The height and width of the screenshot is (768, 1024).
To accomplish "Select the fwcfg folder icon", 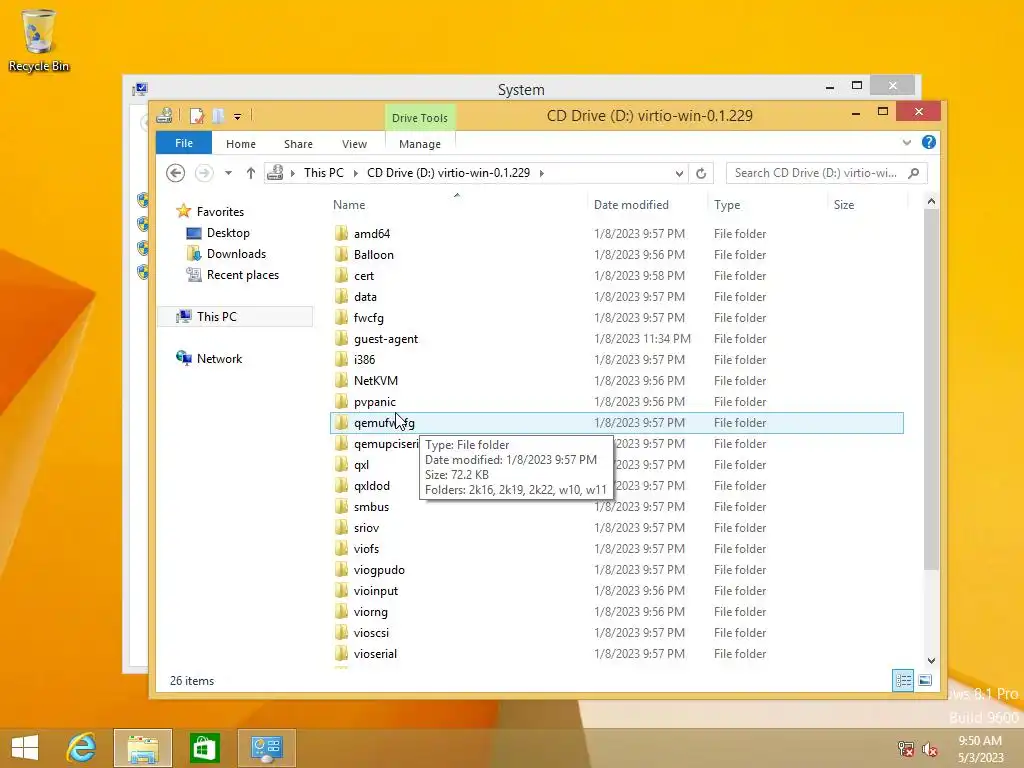I will coord(341,318).
